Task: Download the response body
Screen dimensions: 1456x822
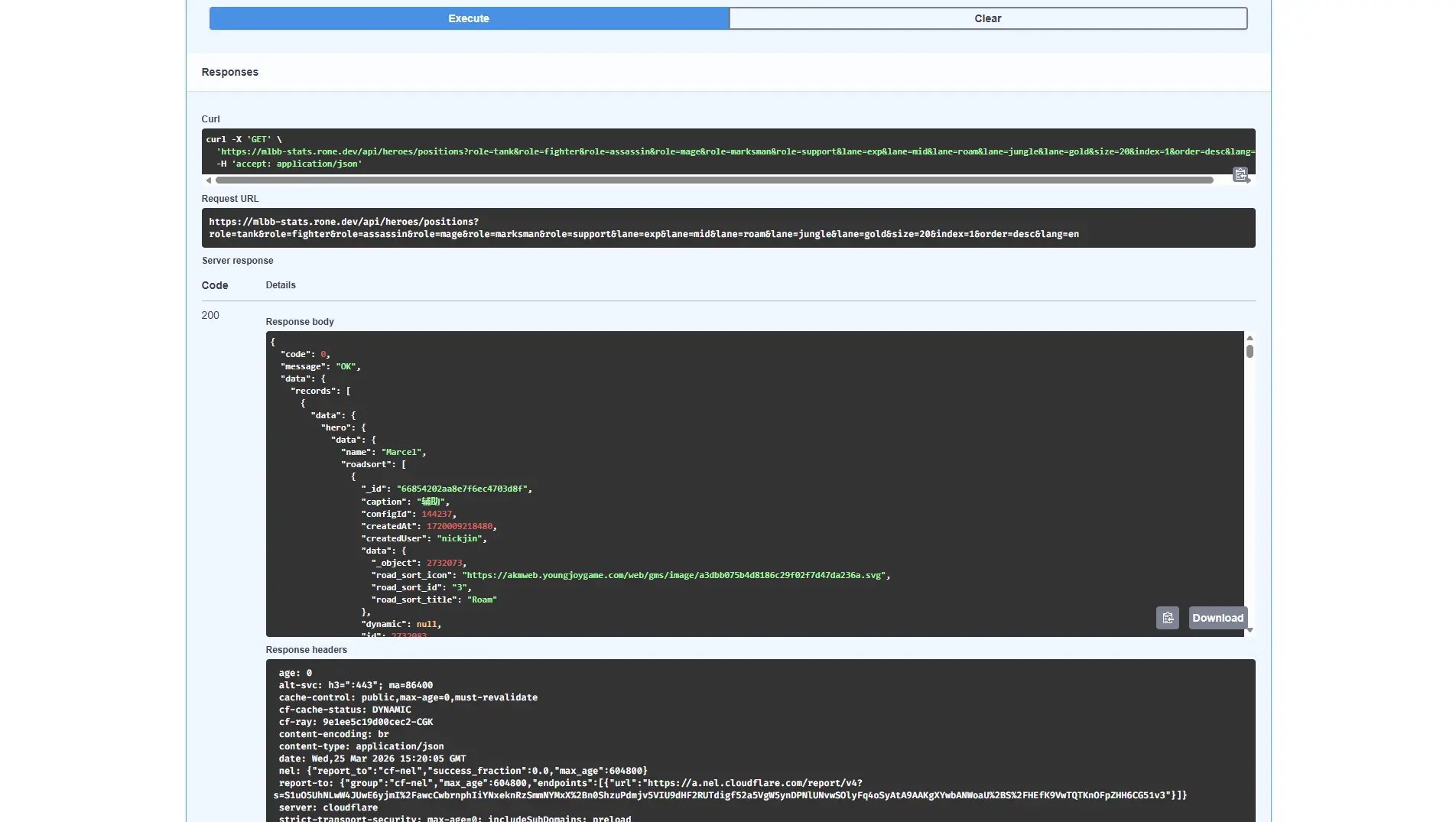Action: click(x=1217, y=618)
